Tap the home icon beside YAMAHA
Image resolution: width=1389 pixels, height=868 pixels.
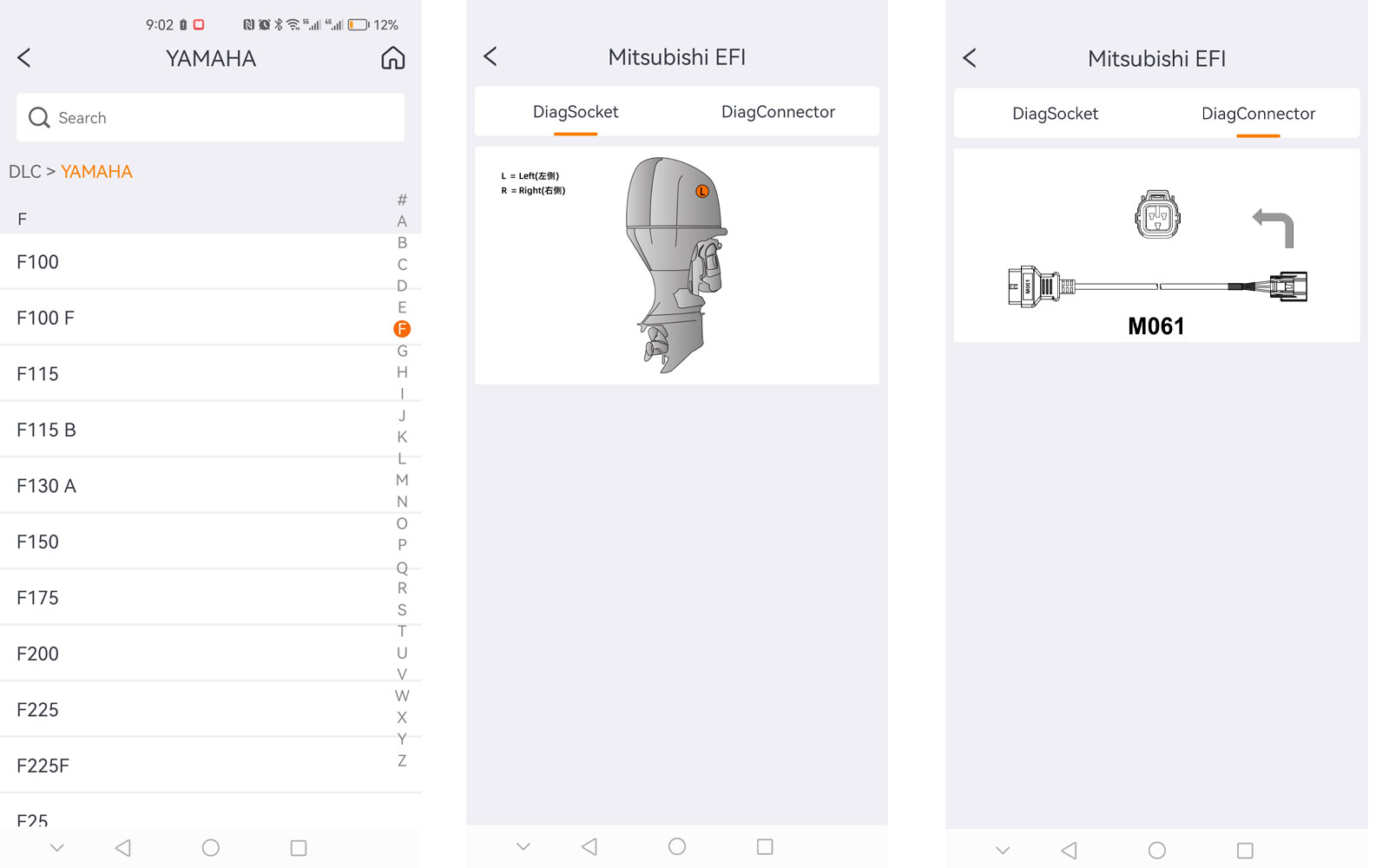[393, 58]
